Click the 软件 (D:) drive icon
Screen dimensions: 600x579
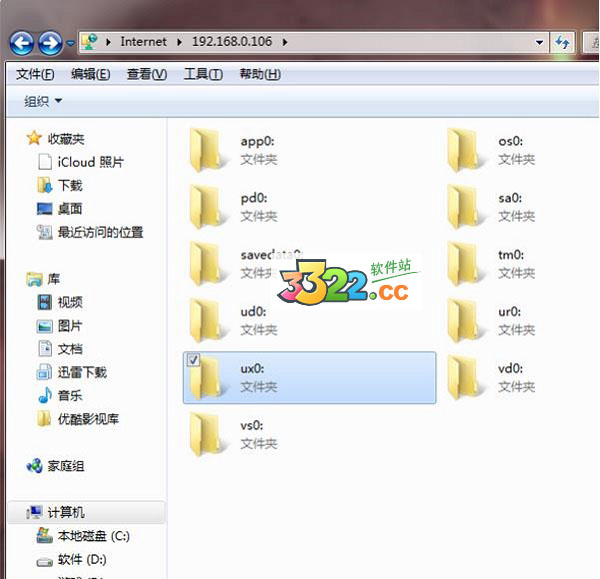pyautogui.click(x=44, y=562)
